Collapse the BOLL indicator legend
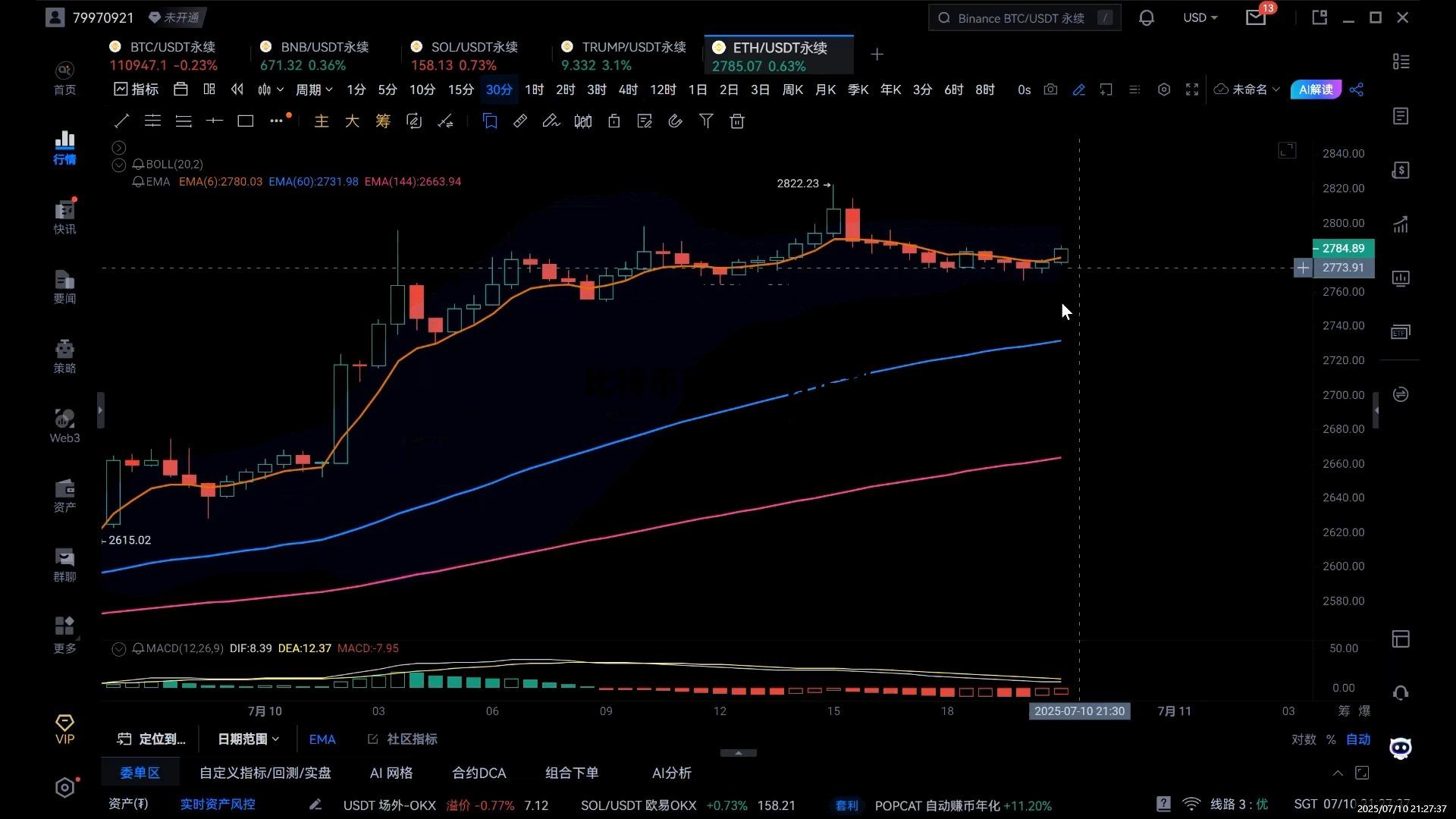This screenshot has height=819, width=1456. pos(118,165)
